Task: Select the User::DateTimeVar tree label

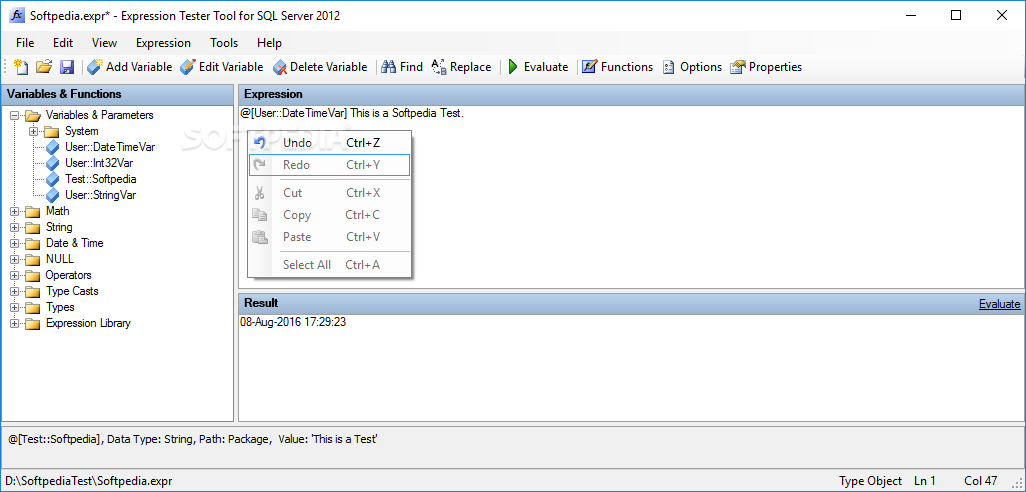Action: point(110,148)
